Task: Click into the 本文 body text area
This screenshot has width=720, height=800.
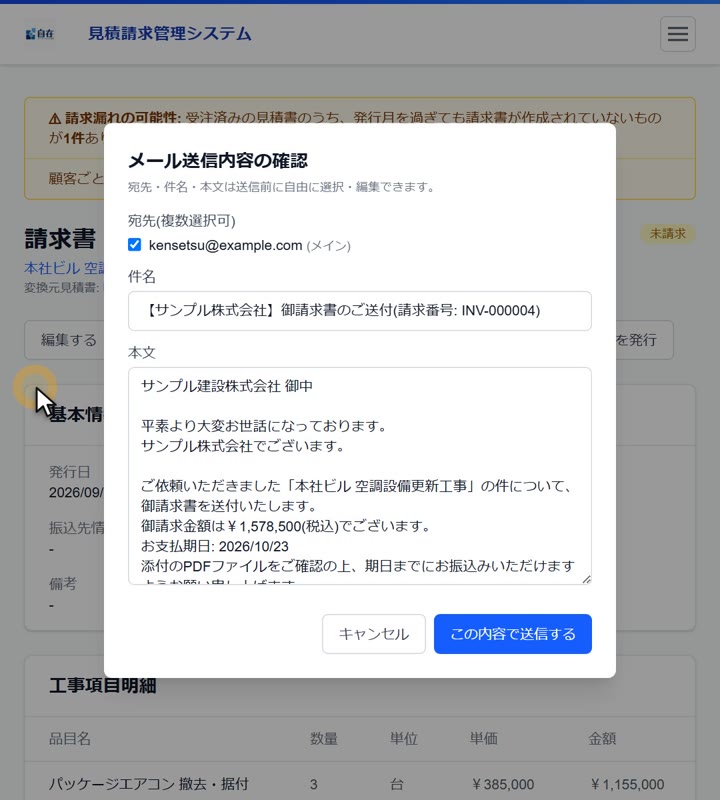Action: tap(360, 476)
